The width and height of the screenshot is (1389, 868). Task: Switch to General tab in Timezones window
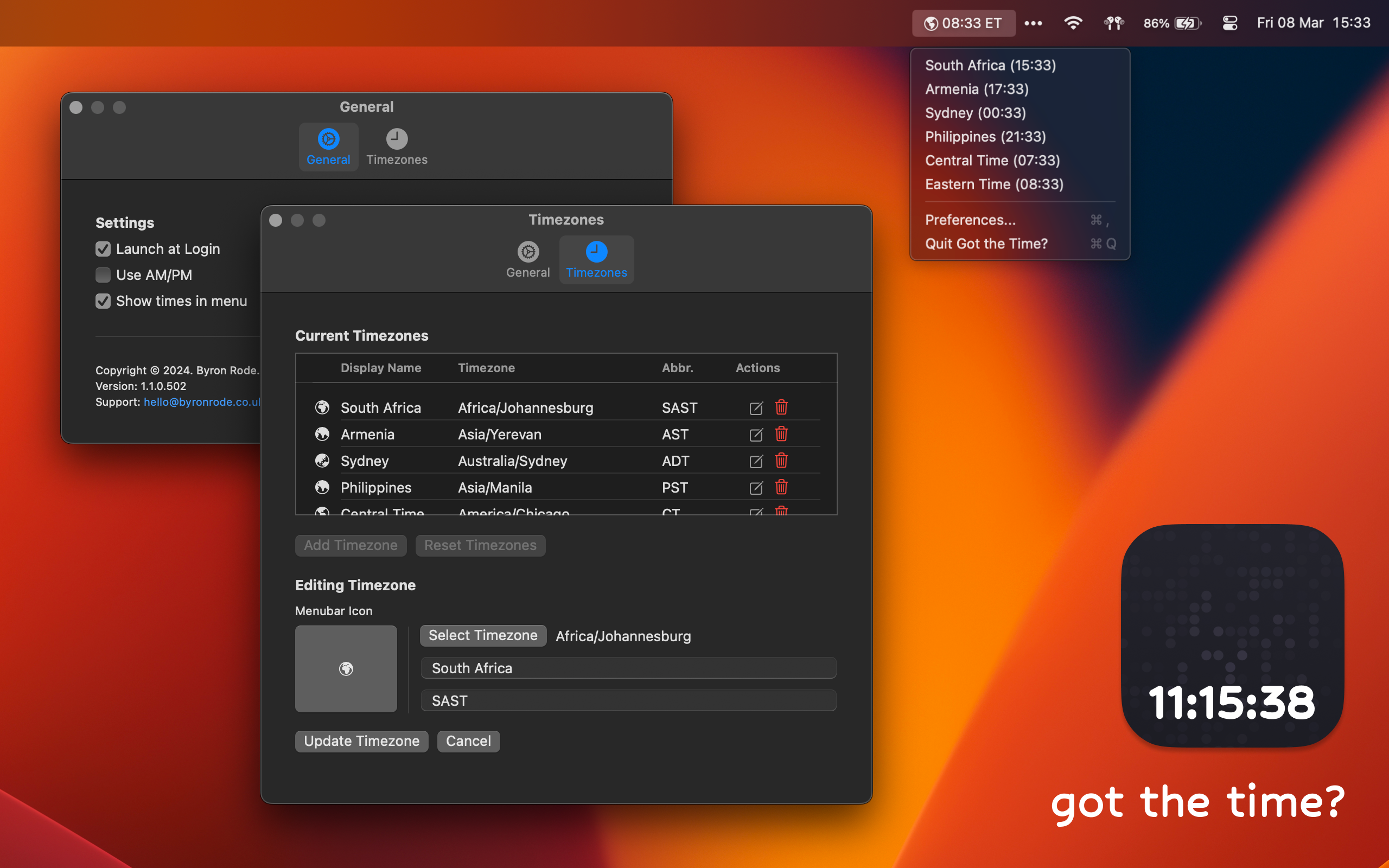click(x=528, y=260)
